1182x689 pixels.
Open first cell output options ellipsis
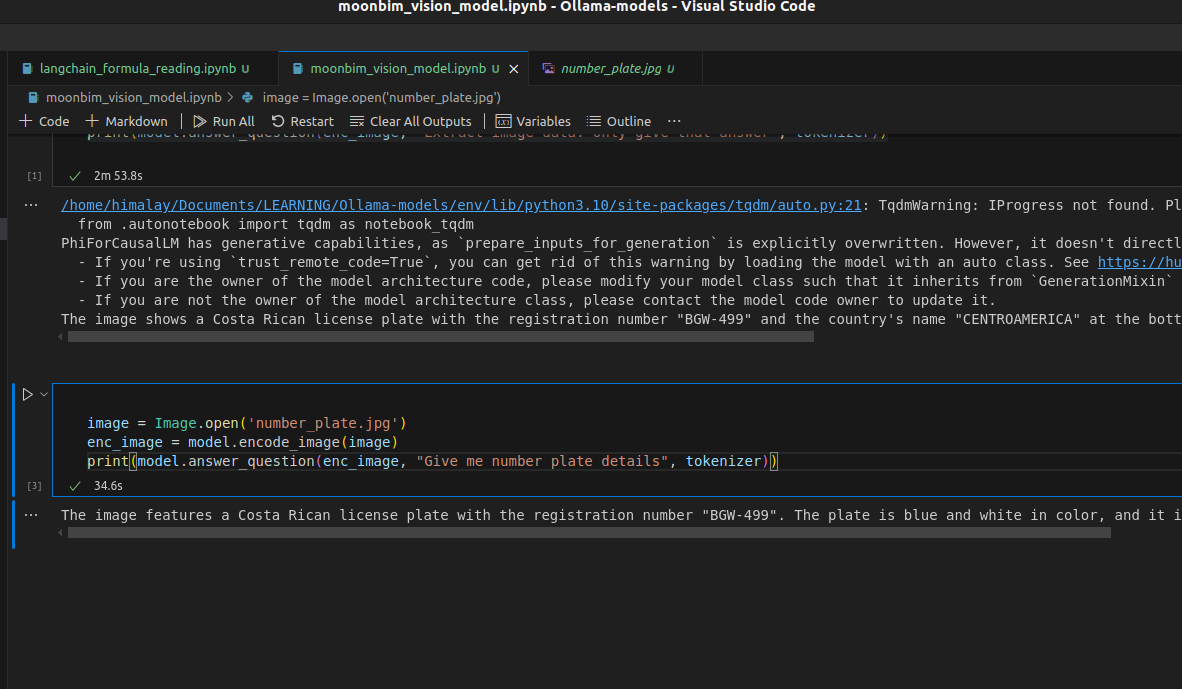click(31, 205)
